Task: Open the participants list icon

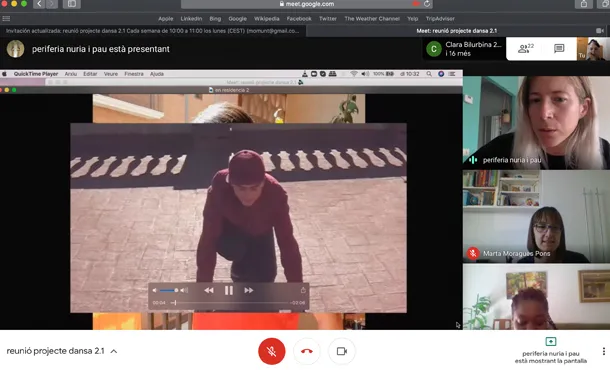Action: [x=526, y=49]
